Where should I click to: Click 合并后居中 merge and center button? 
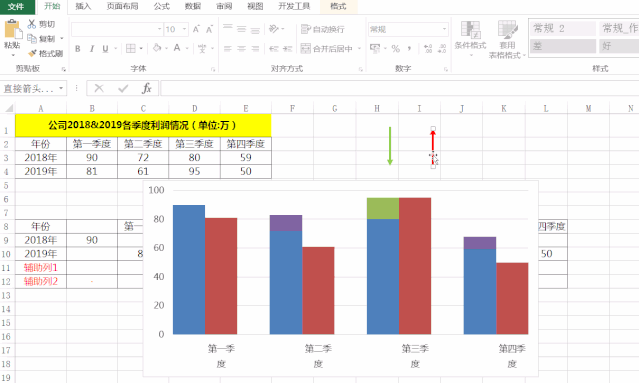[327, 49]
